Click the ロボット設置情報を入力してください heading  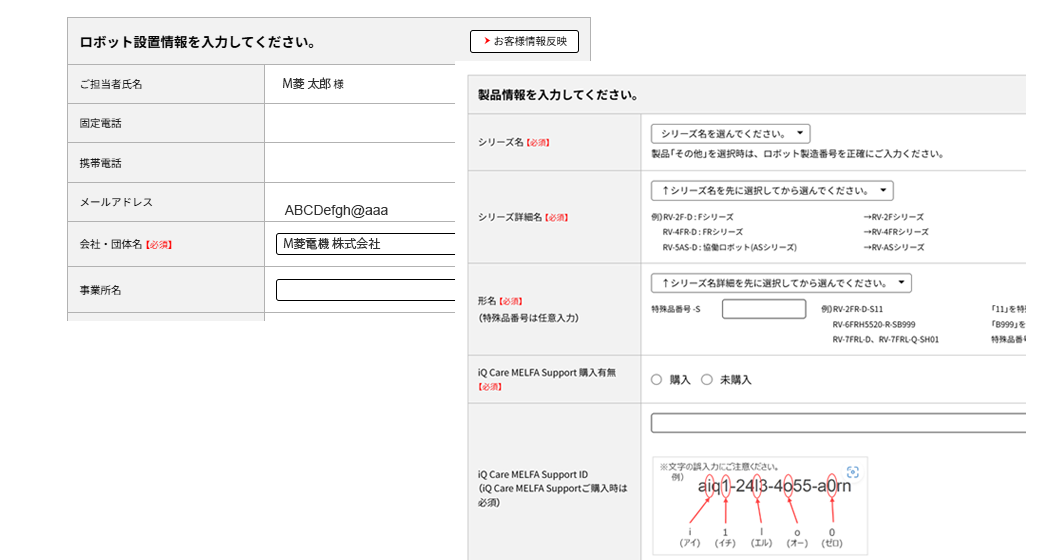(x=198, y=42)
